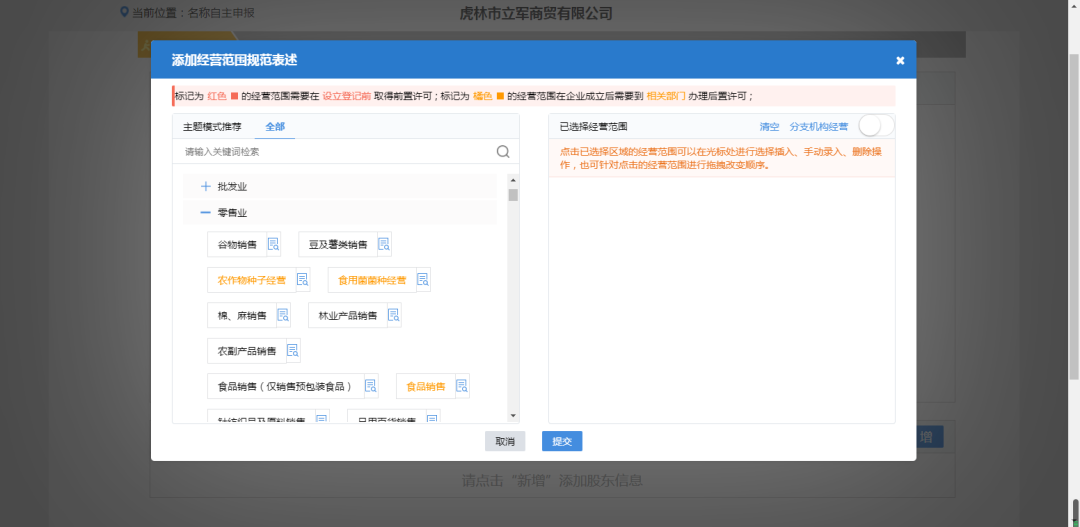Open details icon next to 农作物种子经营
The width and height of the screenshot is (1080, 527).
click(303, 280)
